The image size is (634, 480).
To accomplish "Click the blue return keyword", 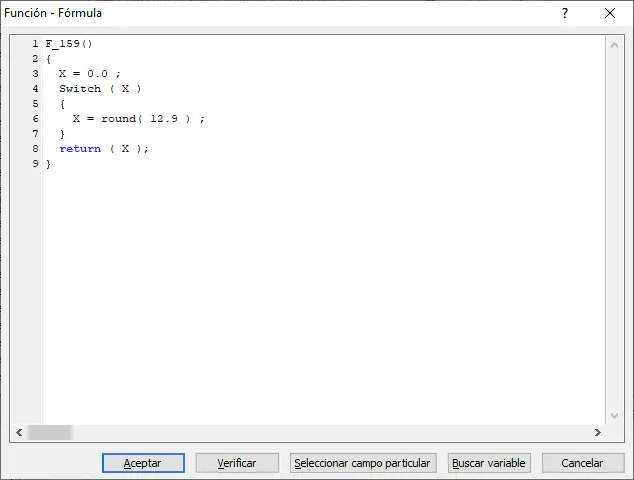I will point(80,149).
